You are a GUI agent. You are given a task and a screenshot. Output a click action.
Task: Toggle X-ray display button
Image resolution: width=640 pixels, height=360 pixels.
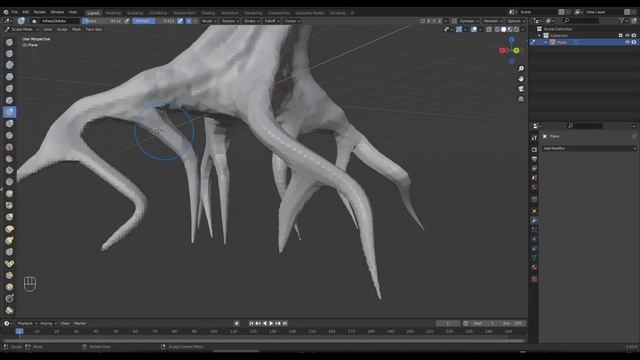[x=489, y=29]
